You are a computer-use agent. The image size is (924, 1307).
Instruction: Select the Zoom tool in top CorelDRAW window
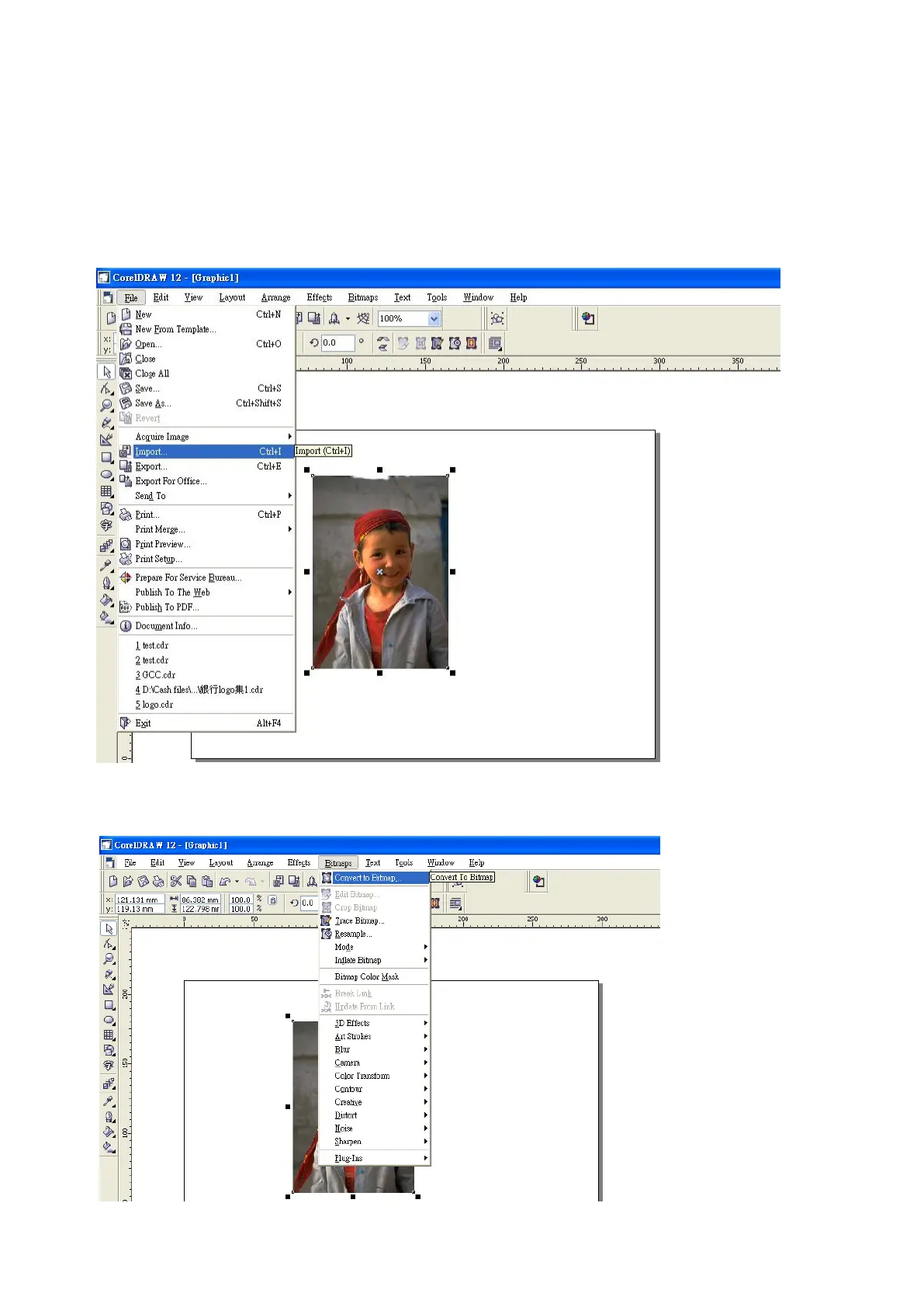point(106,405)
